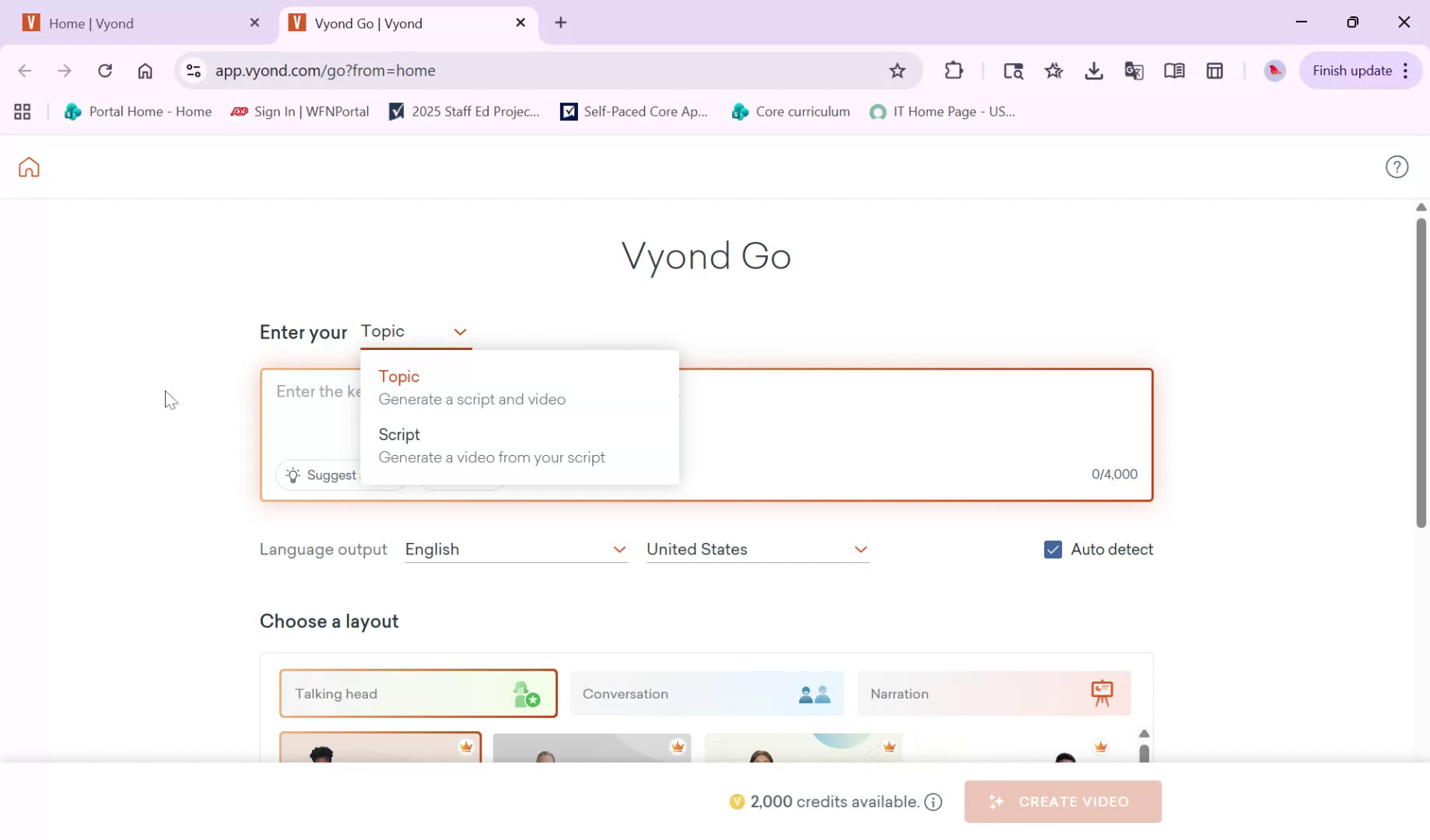Screen dimensions: 1430x840
Task: Select the Talking head layout
Action: coord(418,693)
